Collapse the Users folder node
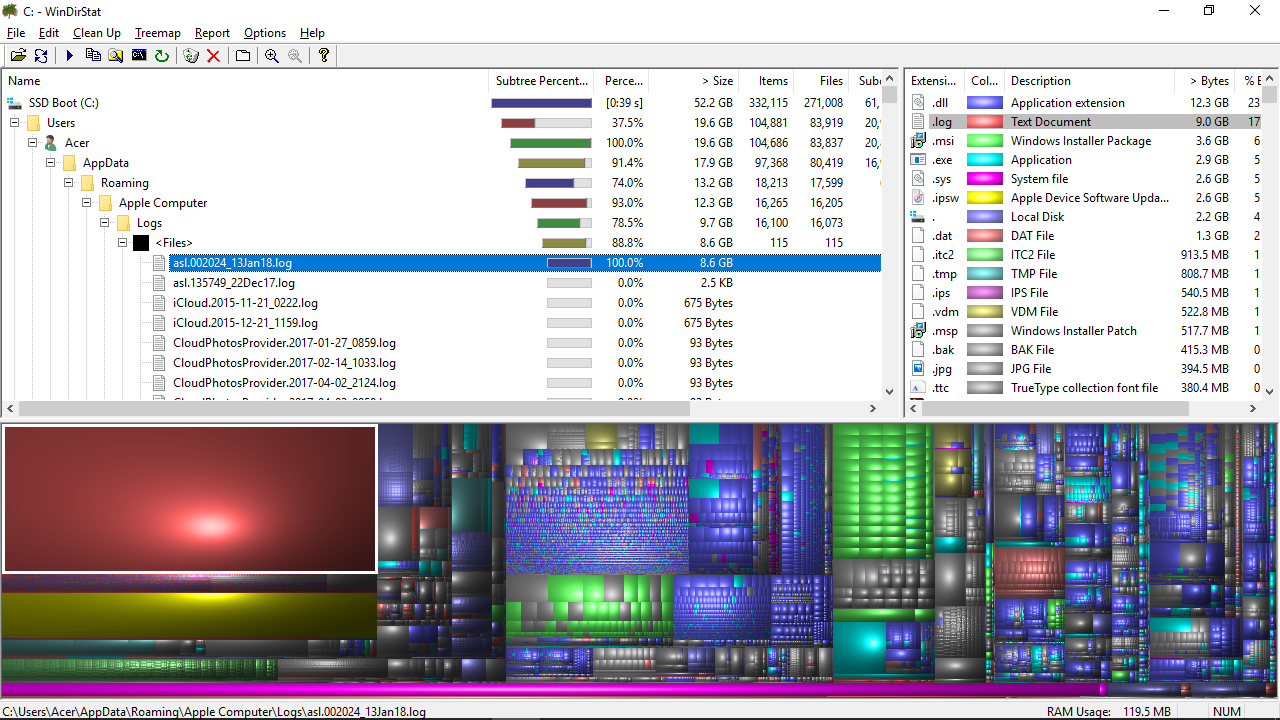Screen dimensions: 1280x720 pos(15,123)
